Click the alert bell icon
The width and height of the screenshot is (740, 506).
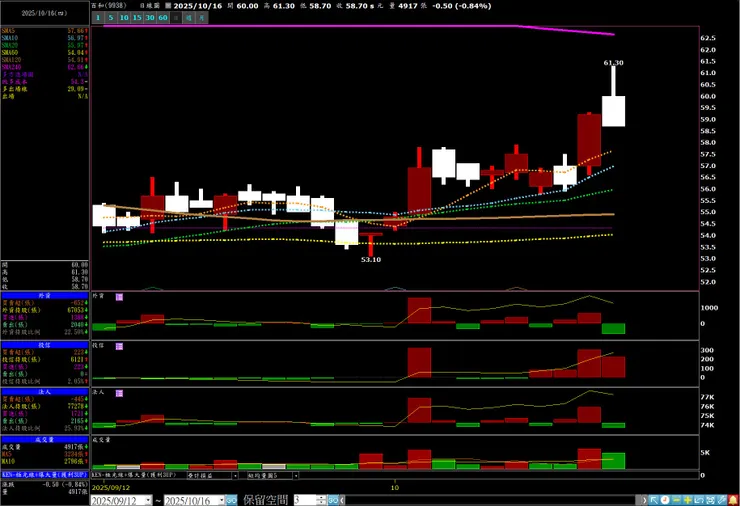click(x=733, y=500)
